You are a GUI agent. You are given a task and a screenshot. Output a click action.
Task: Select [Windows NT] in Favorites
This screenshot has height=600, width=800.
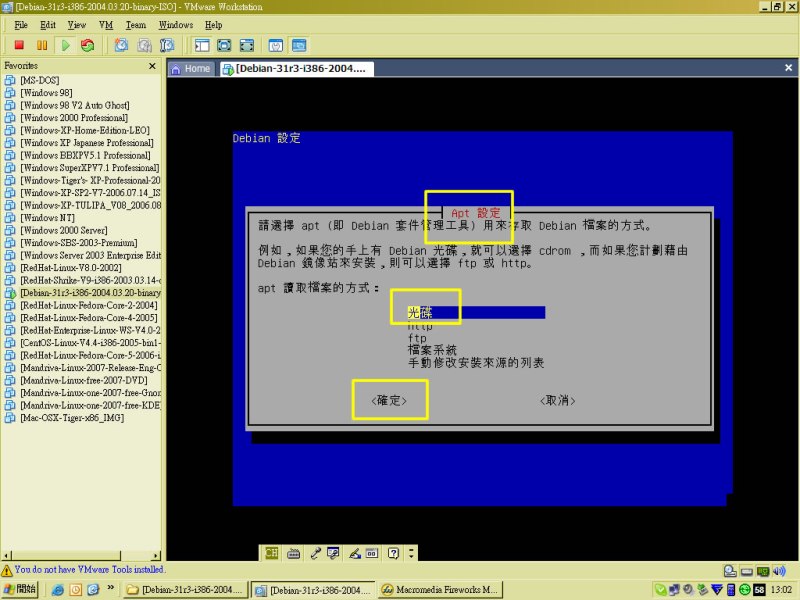(47, 218)
